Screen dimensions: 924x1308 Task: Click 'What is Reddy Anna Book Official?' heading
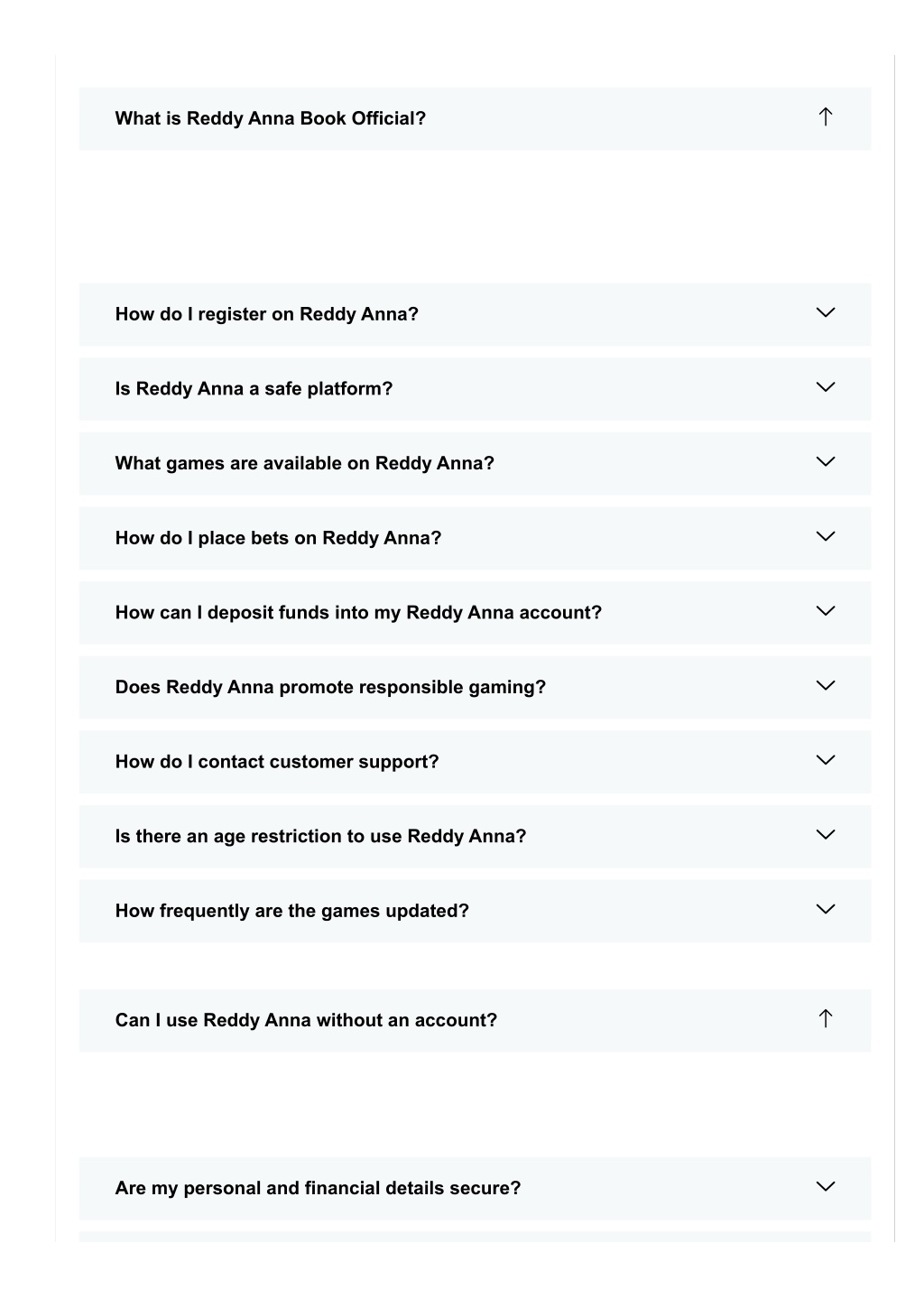pyautogui.click(x=271, y=118)
